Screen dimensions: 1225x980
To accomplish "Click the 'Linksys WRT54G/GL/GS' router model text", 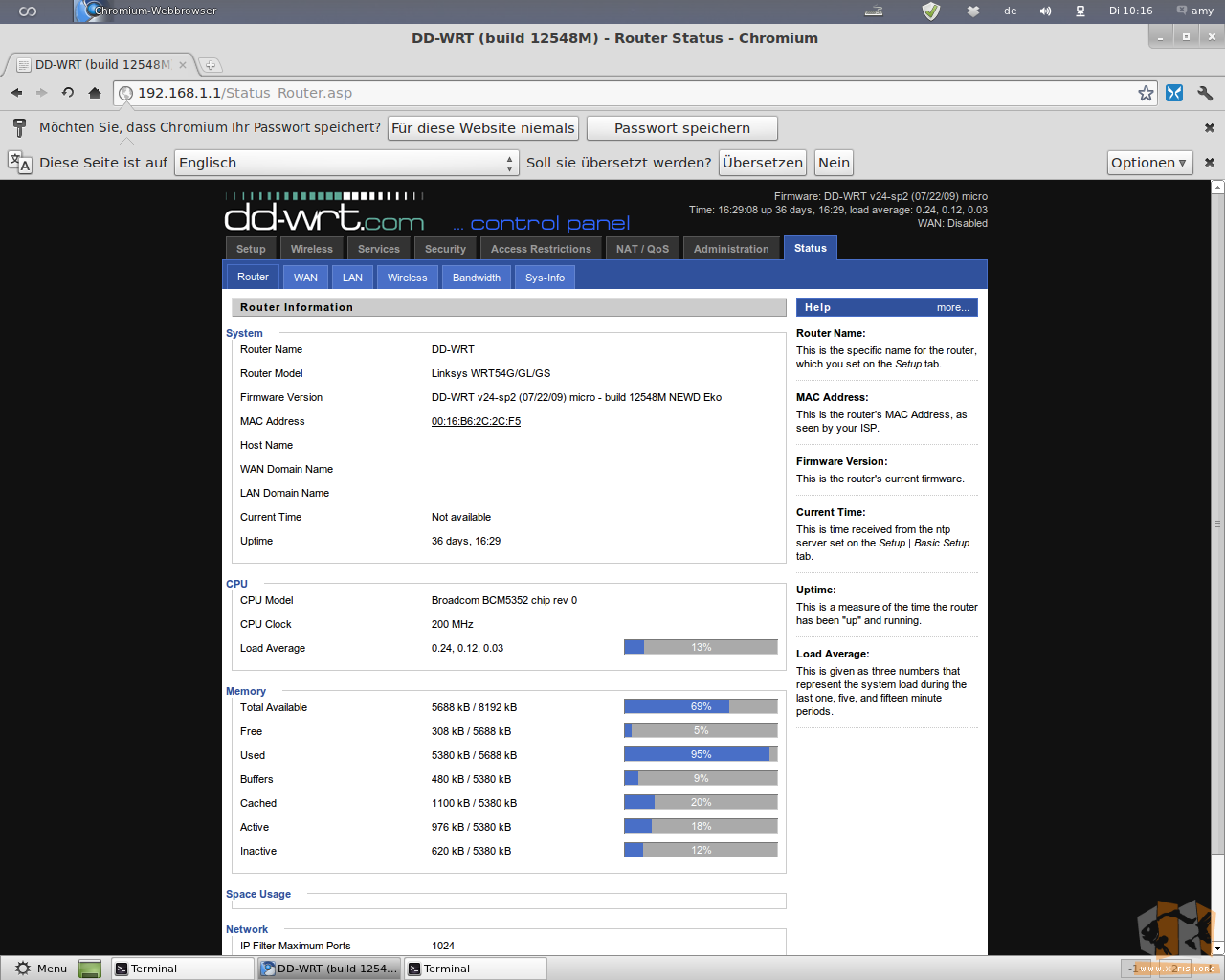I will coord(491,373).
